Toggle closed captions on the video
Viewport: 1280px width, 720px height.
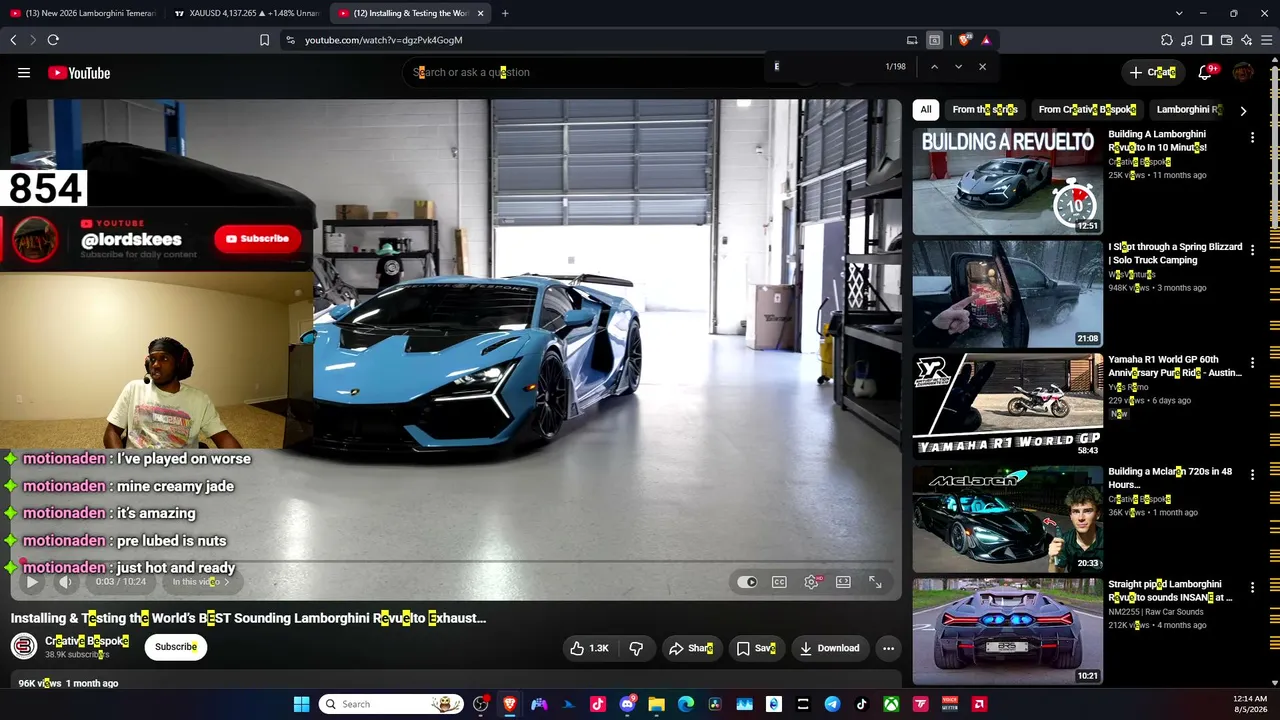779,582
